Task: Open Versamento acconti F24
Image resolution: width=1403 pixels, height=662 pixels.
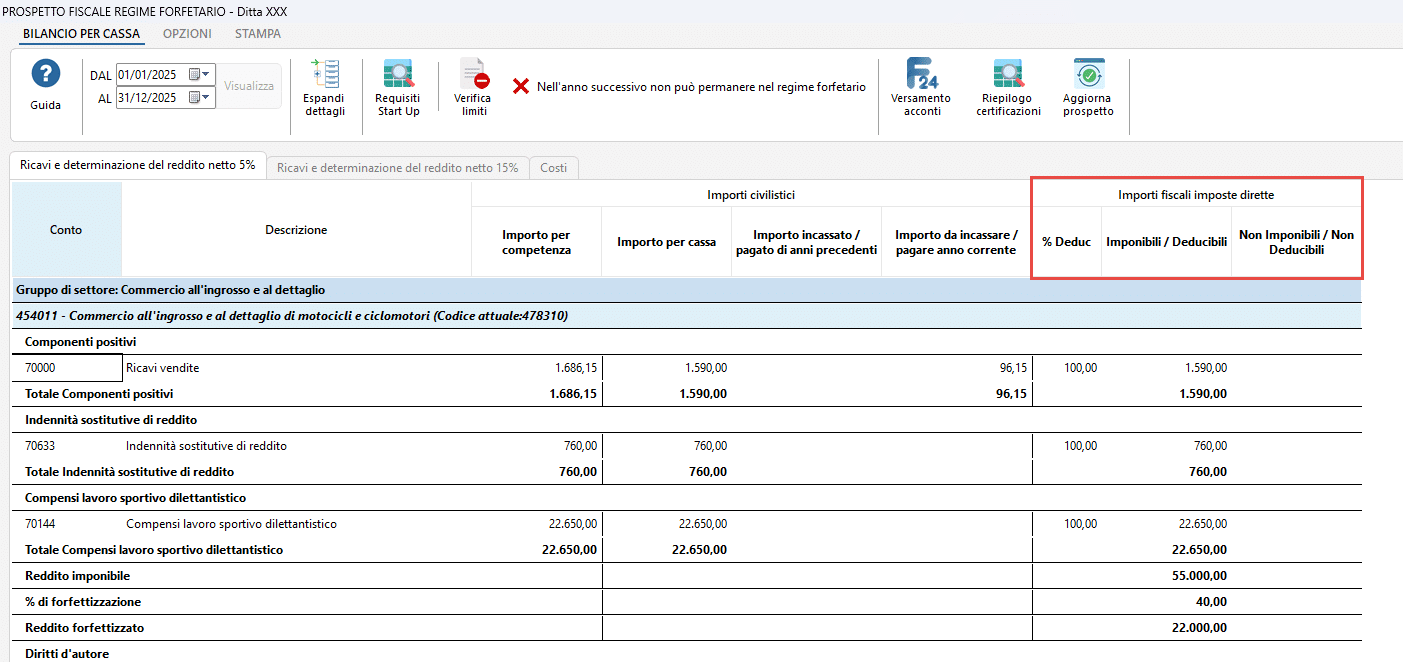Action: point(922,88)
